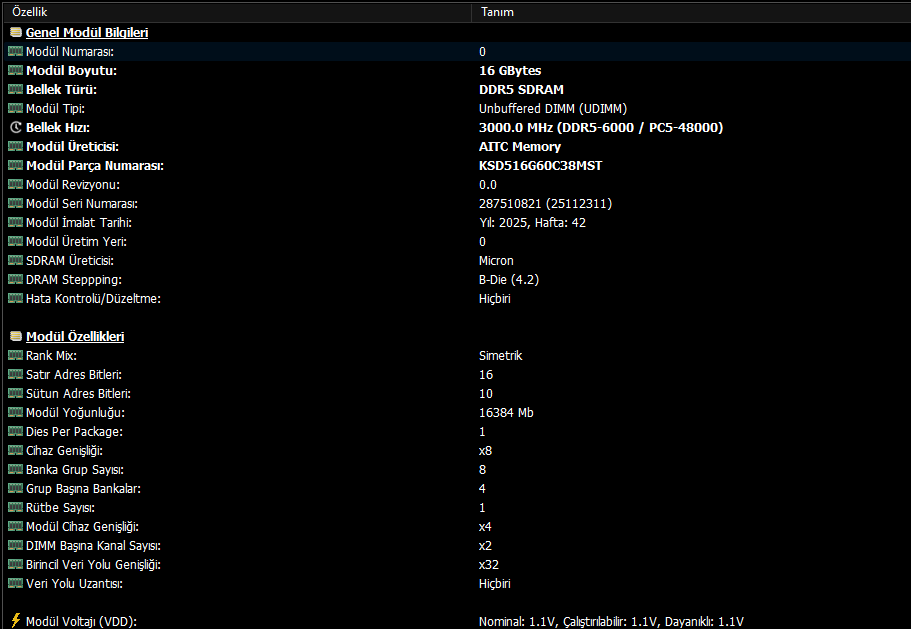This screenshot has width=911, height=629.
Task: Click the x4 Modül Cihaz Genişliği value
Action: [485, 527]
